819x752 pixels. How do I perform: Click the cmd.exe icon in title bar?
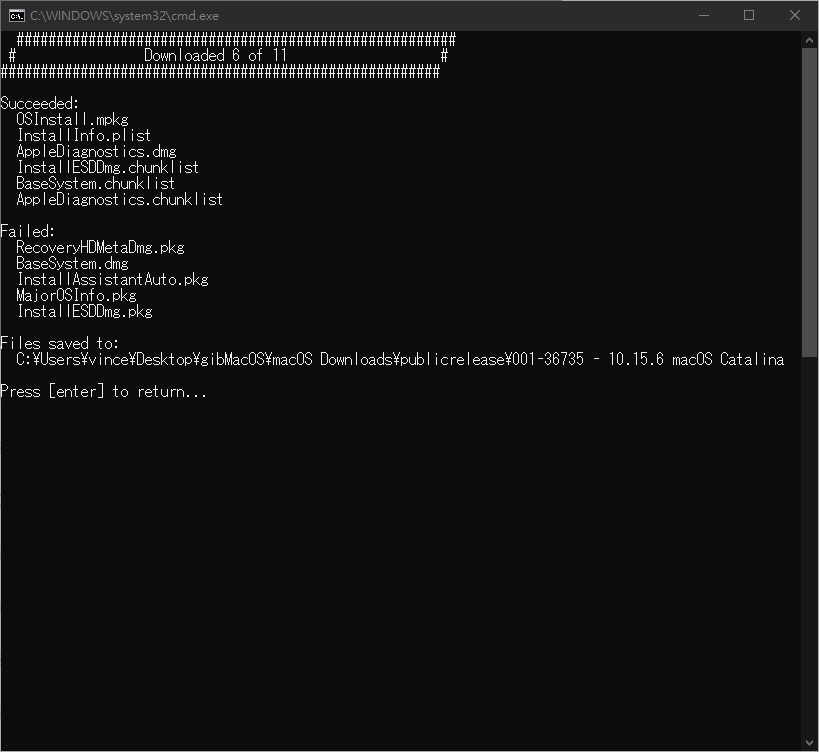pyautogui.click(x=16, y=16)
